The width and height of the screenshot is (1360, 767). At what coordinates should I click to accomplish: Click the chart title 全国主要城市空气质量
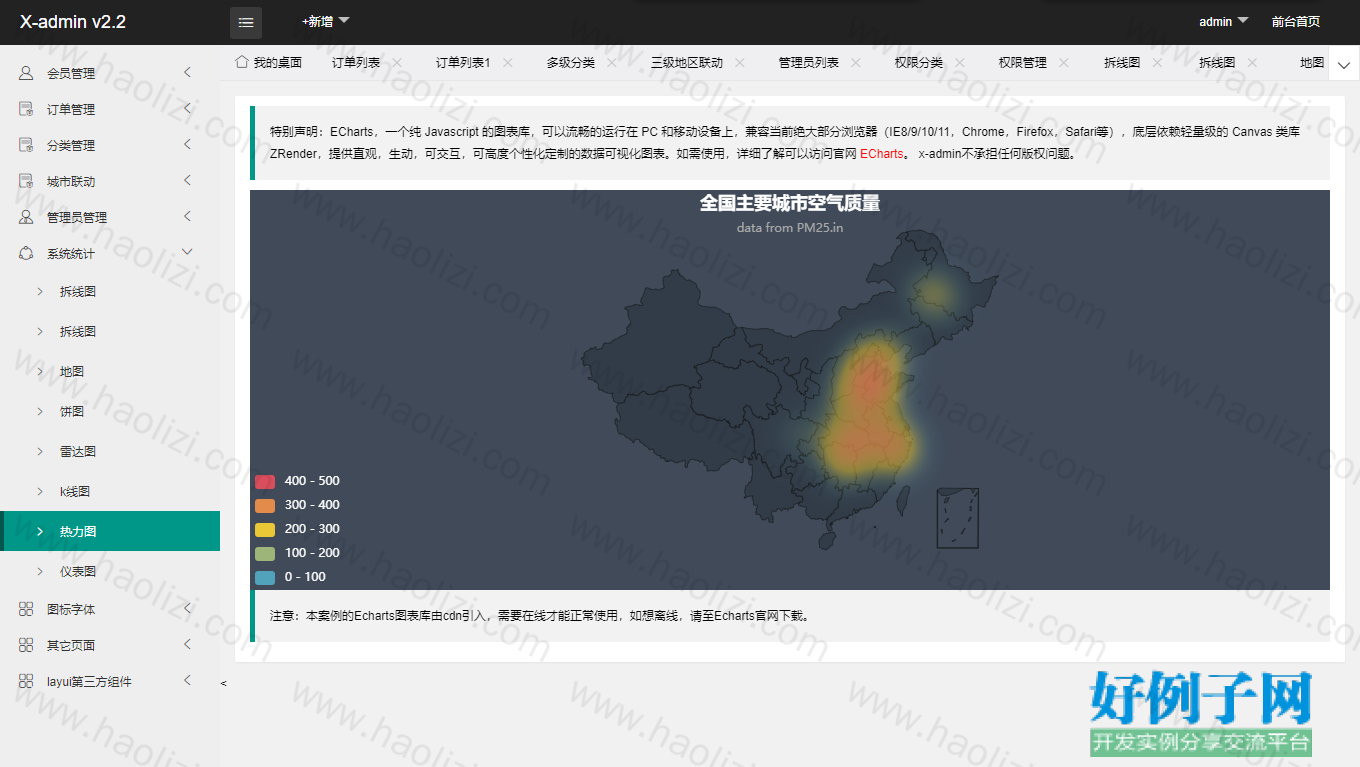(790, 203)
